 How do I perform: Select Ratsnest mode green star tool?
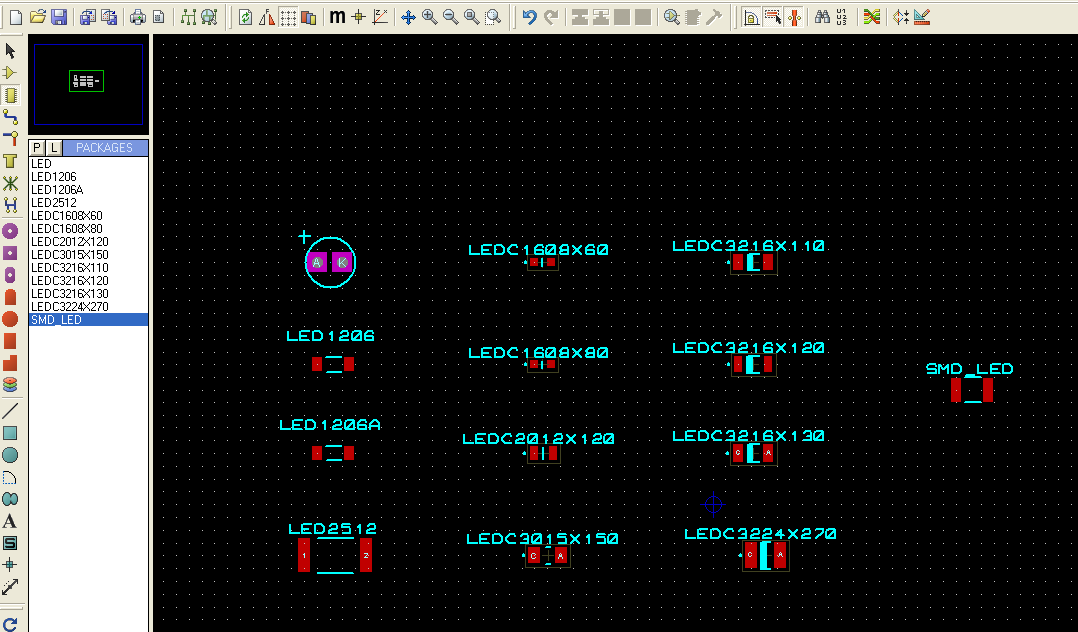coord(10,183)
